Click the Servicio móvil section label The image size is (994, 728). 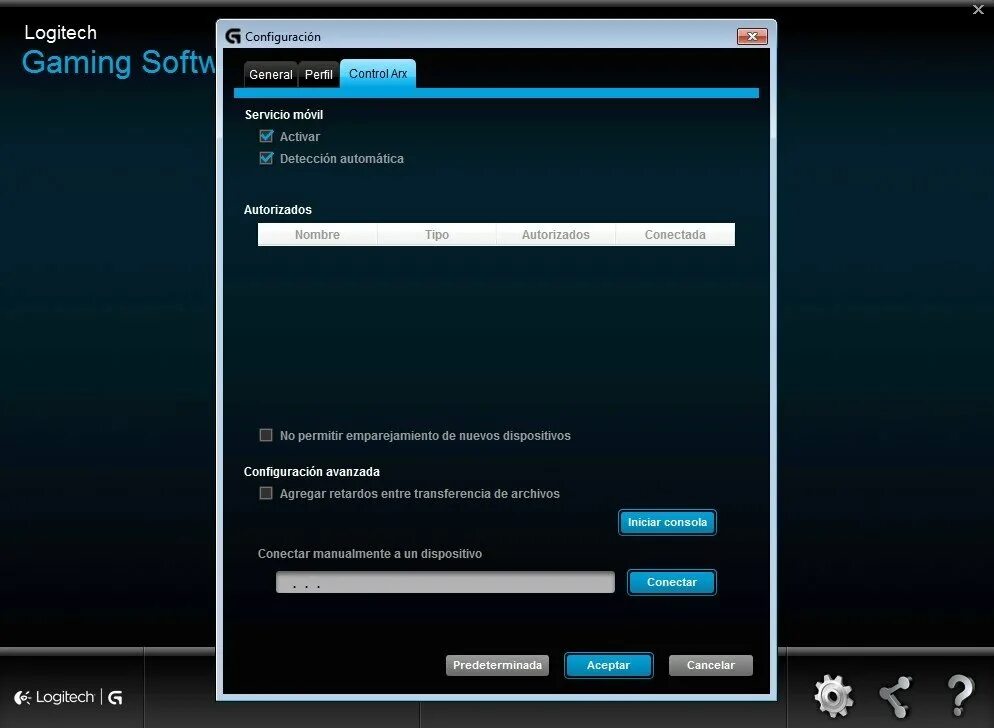coord(284,115)
